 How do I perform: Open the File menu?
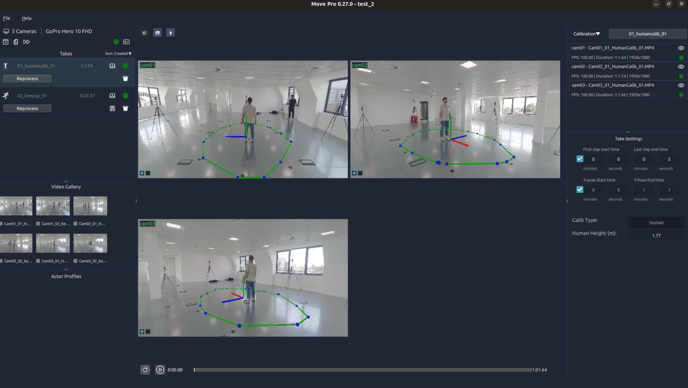pyautogui.click(x=6, y=18)
